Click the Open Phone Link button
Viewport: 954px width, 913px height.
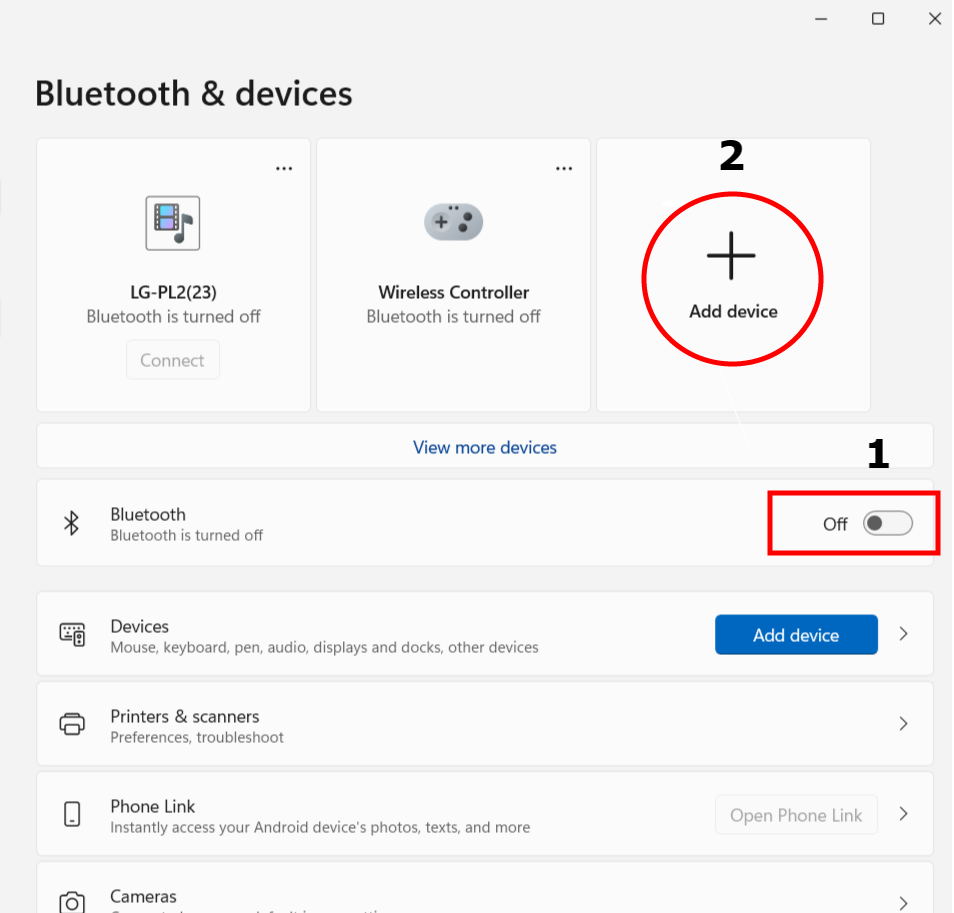pos(796,814)
